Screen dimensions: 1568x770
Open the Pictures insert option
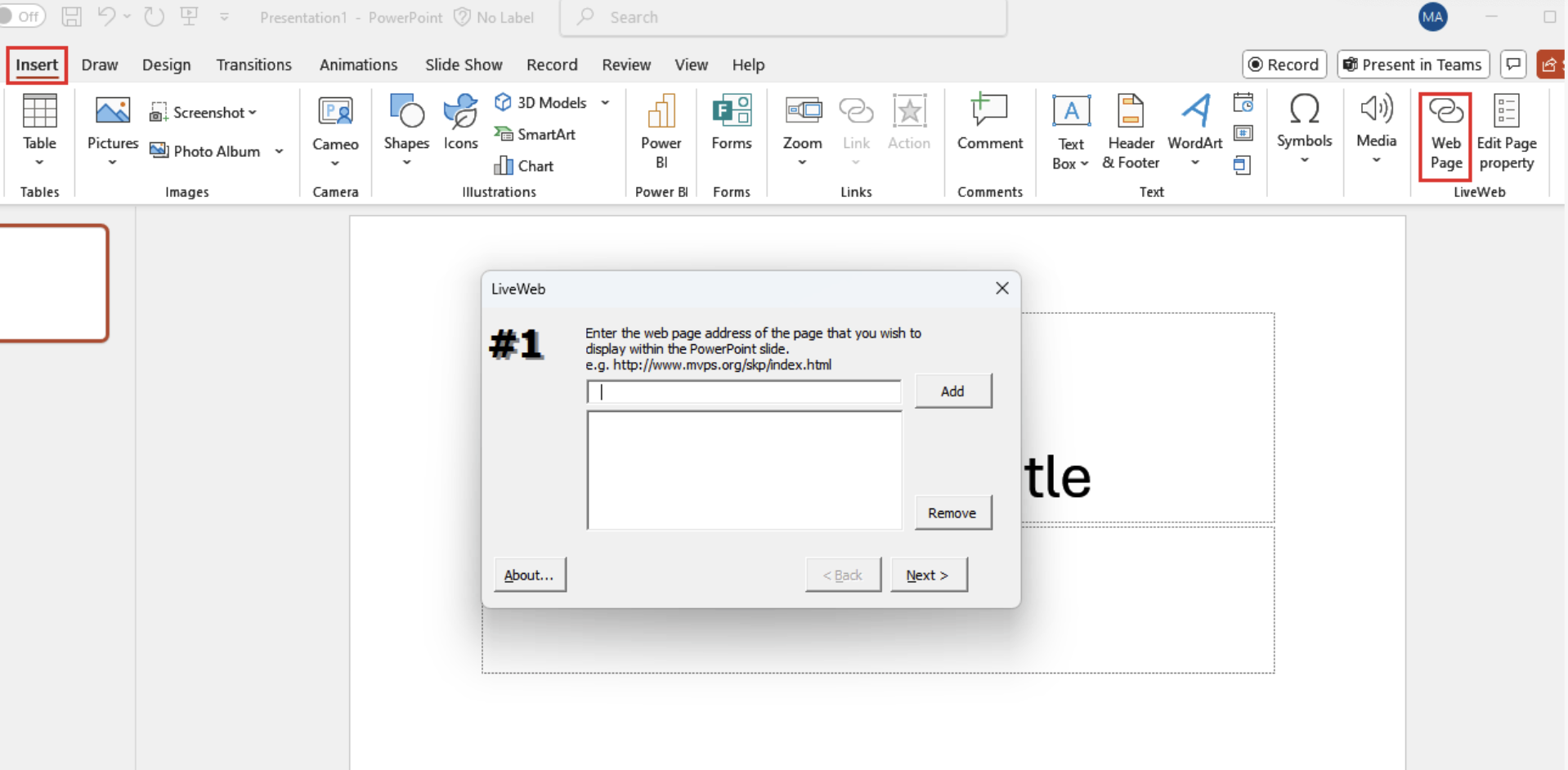[113, 131]
